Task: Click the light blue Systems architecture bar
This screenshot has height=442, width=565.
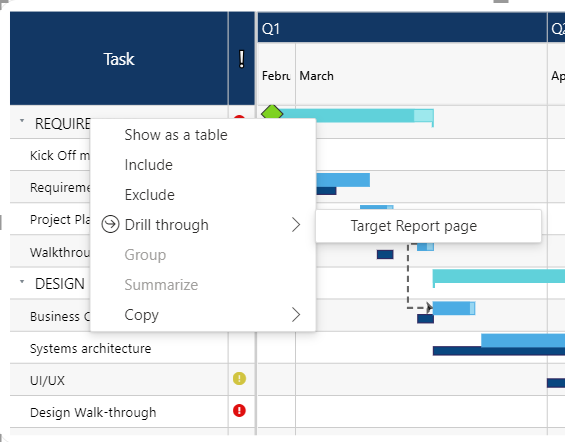Action: tap(523, 340)
